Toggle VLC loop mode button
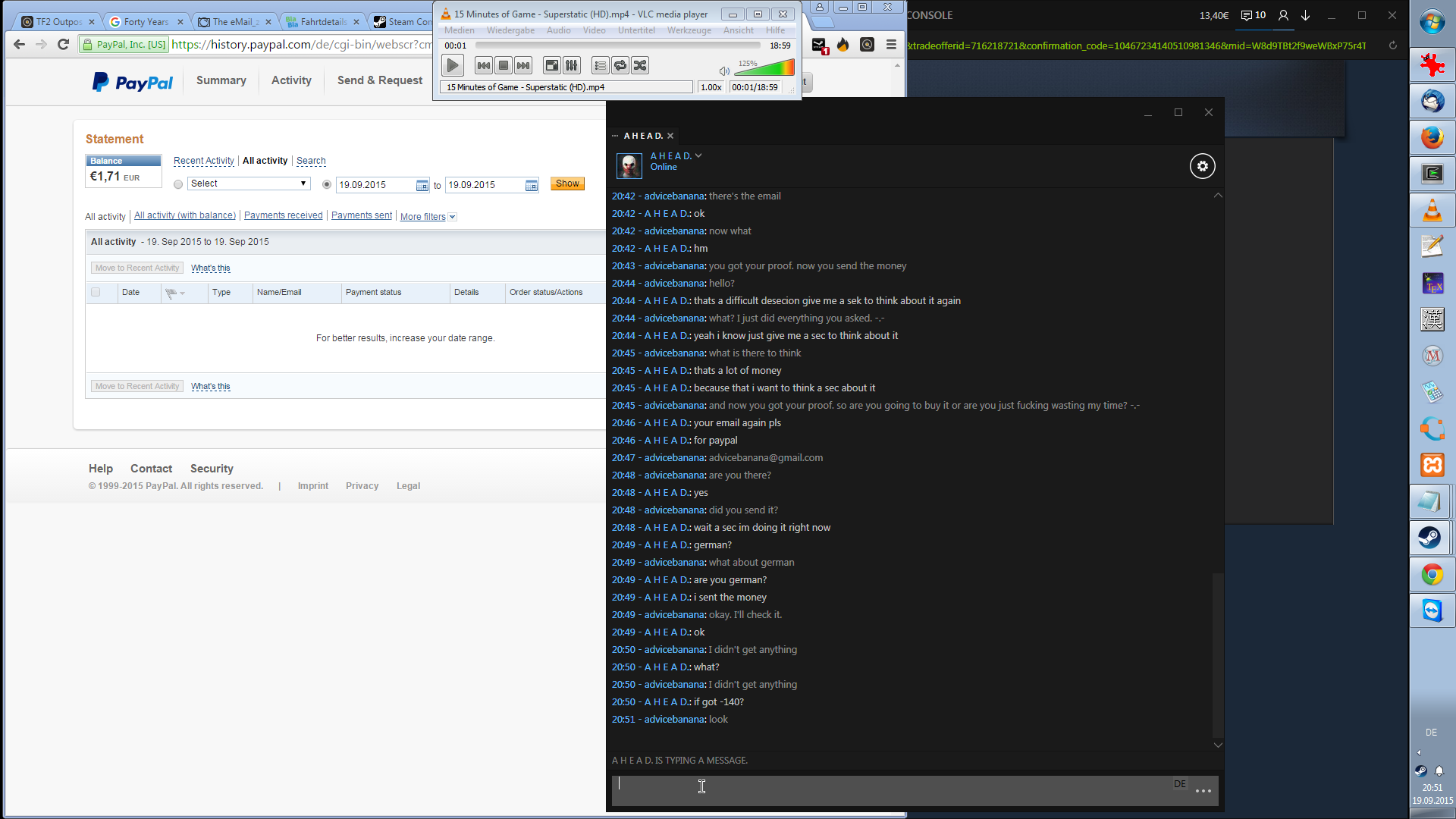Screen dimensions: 1456x819 620,66
